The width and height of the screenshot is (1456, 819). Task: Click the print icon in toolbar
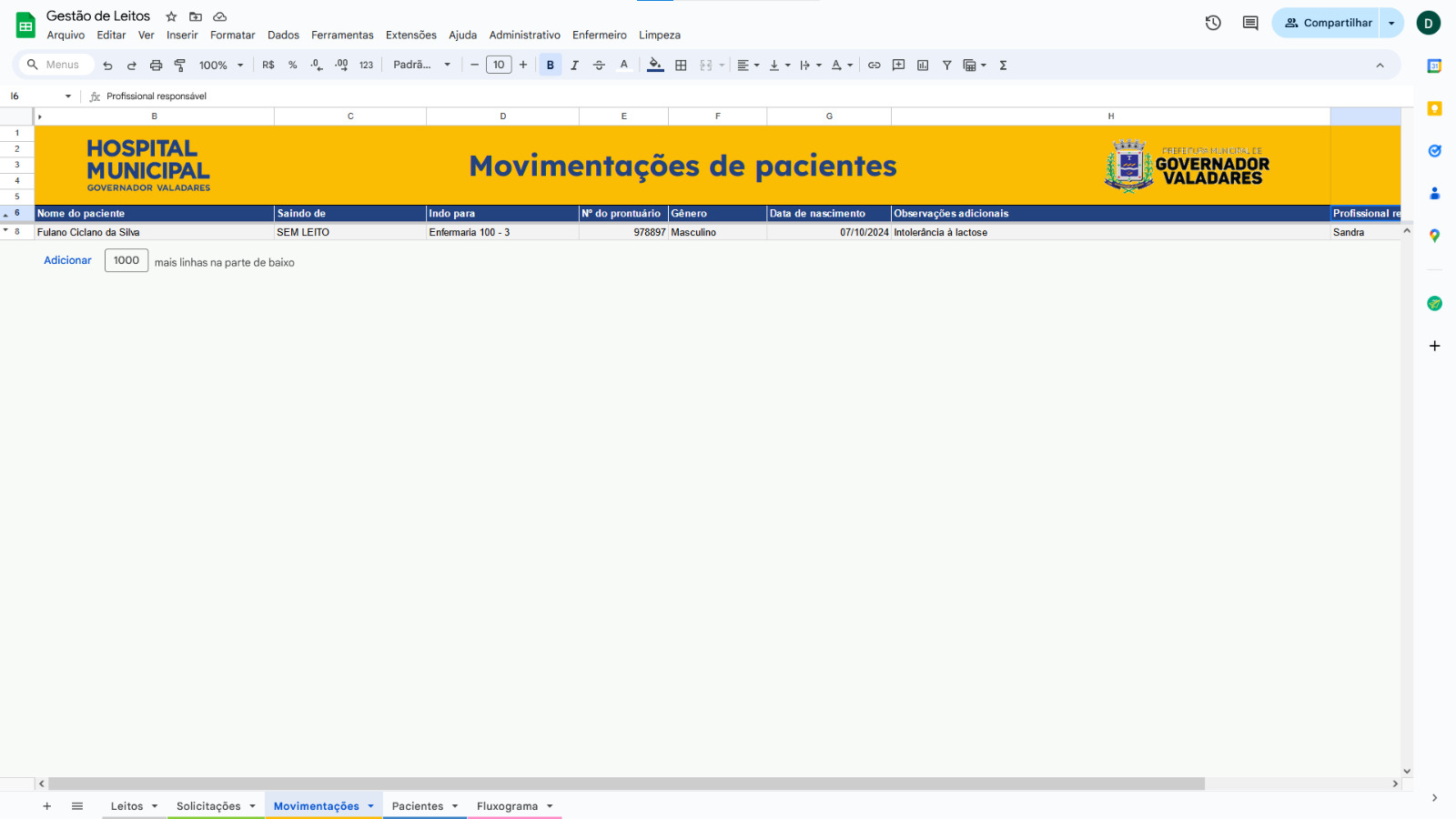click(156, 66)
